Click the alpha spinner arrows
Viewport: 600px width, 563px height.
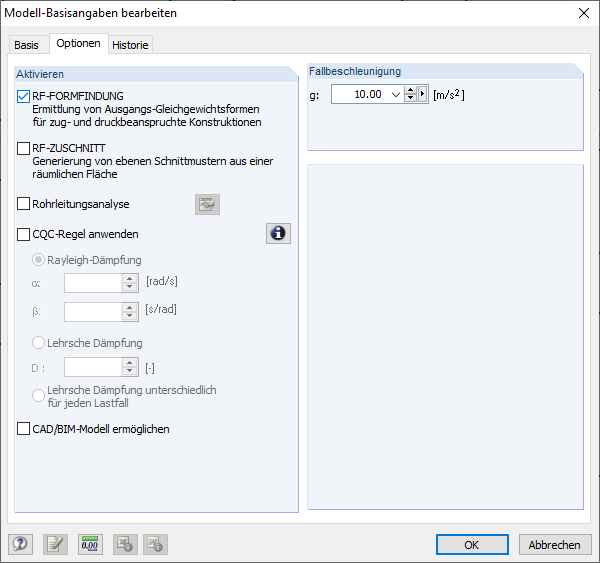130,283
